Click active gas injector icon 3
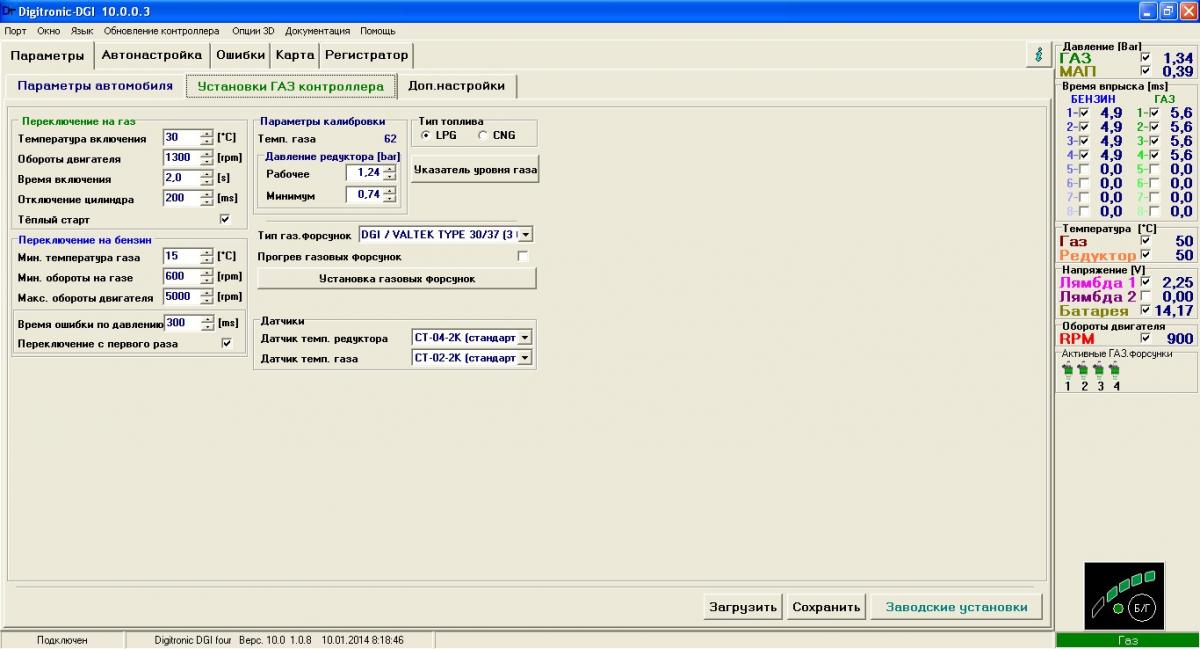The height and width of the screenshot is (649, 1200). tap(1099, 370)
